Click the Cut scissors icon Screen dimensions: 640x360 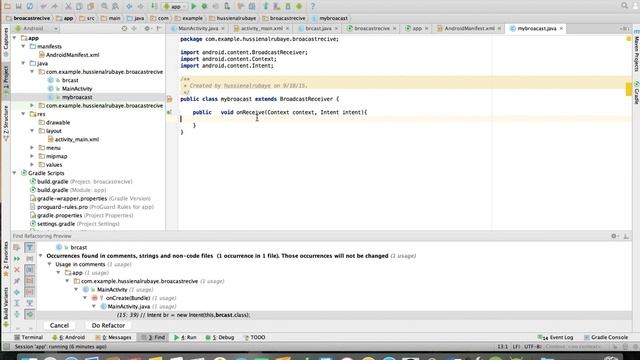(68, 6)
